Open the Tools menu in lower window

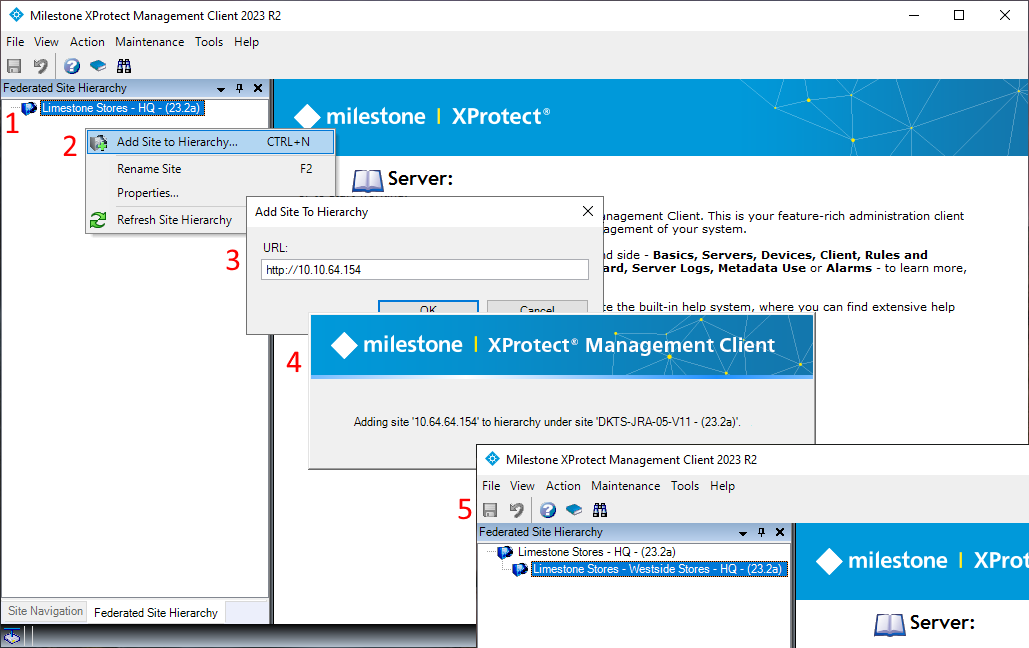click(684, 486)
